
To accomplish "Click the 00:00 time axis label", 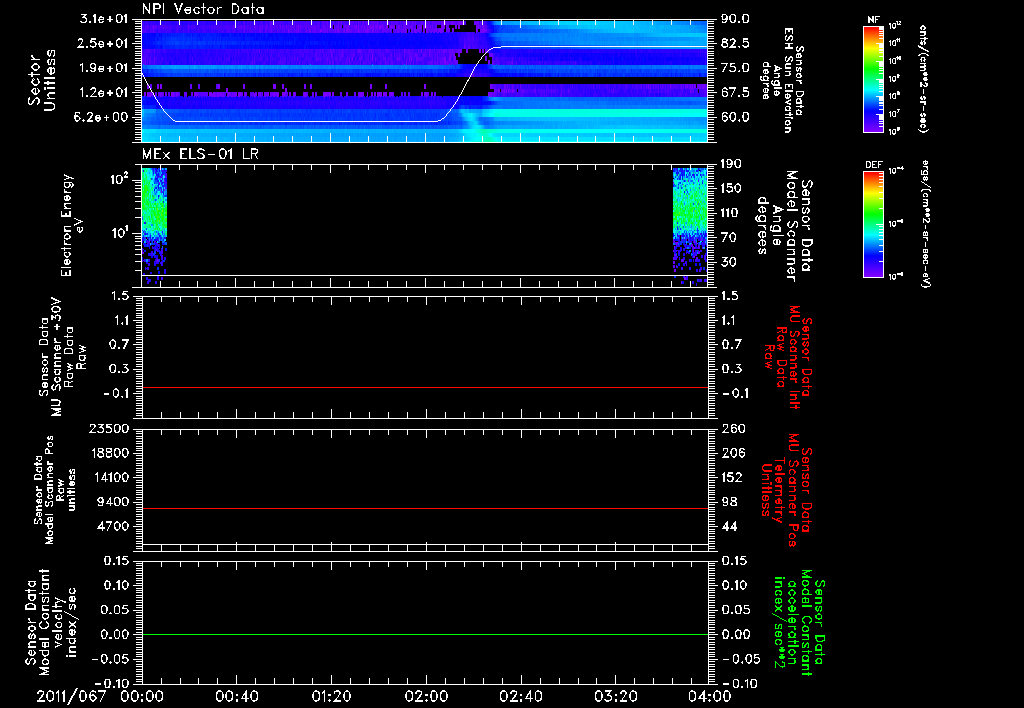I will (x=142, y=696).
